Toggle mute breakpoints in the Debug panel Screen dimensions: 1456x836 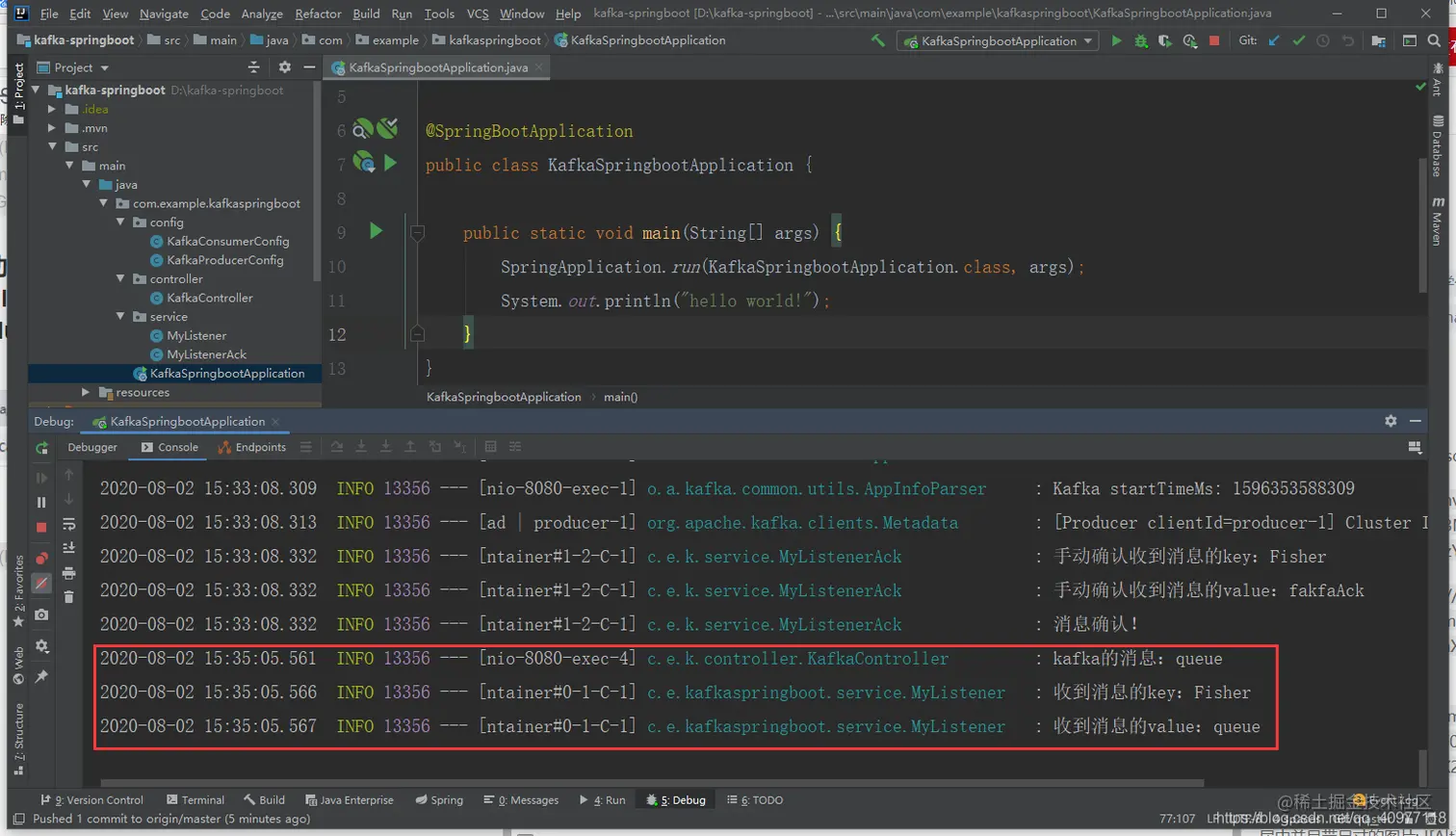point(41,583)
